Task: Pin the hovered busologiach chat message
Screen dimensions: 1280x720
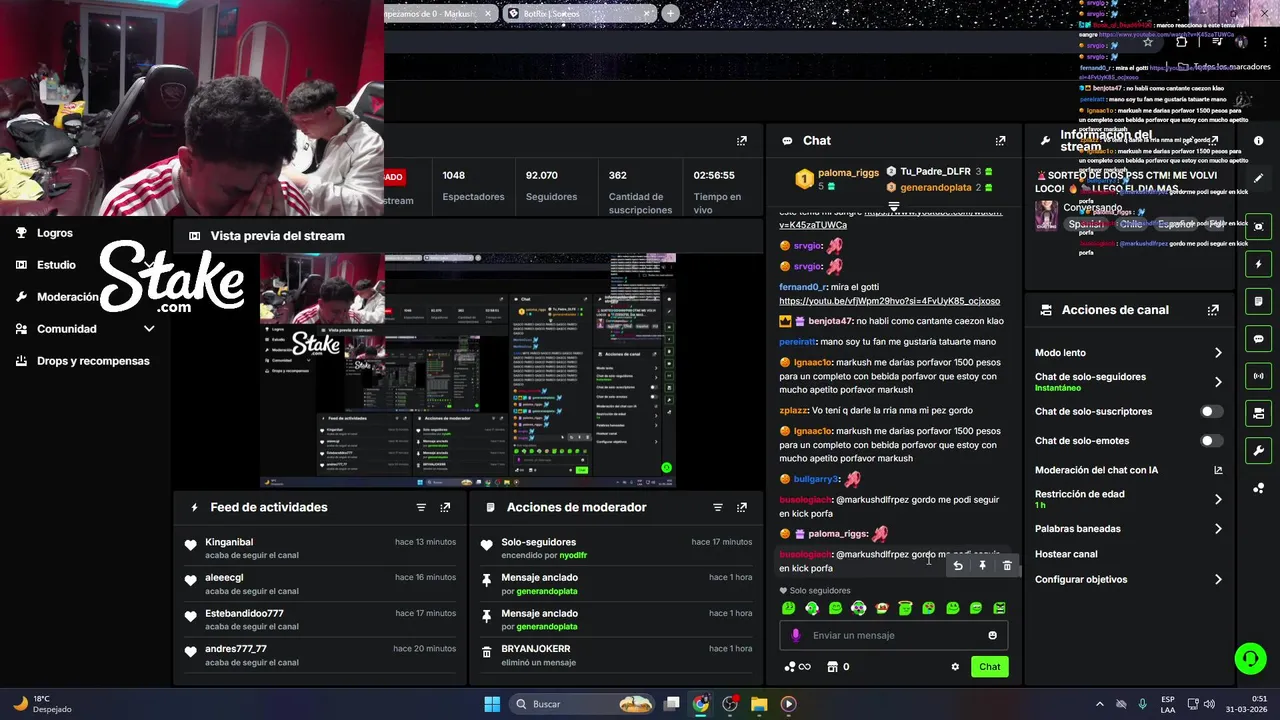Action: 982,566
